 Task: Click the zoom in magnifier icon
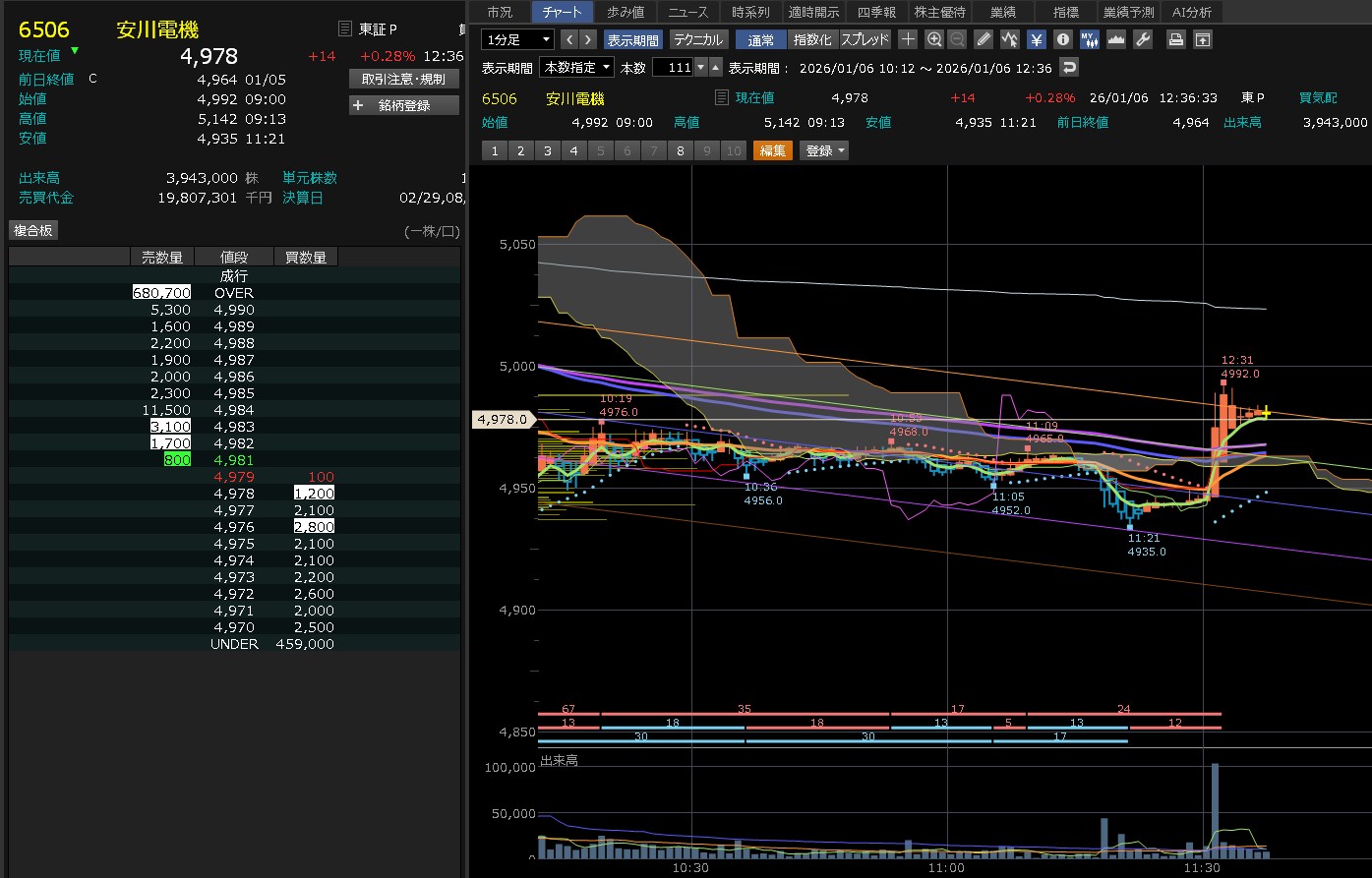pos(934,39)
